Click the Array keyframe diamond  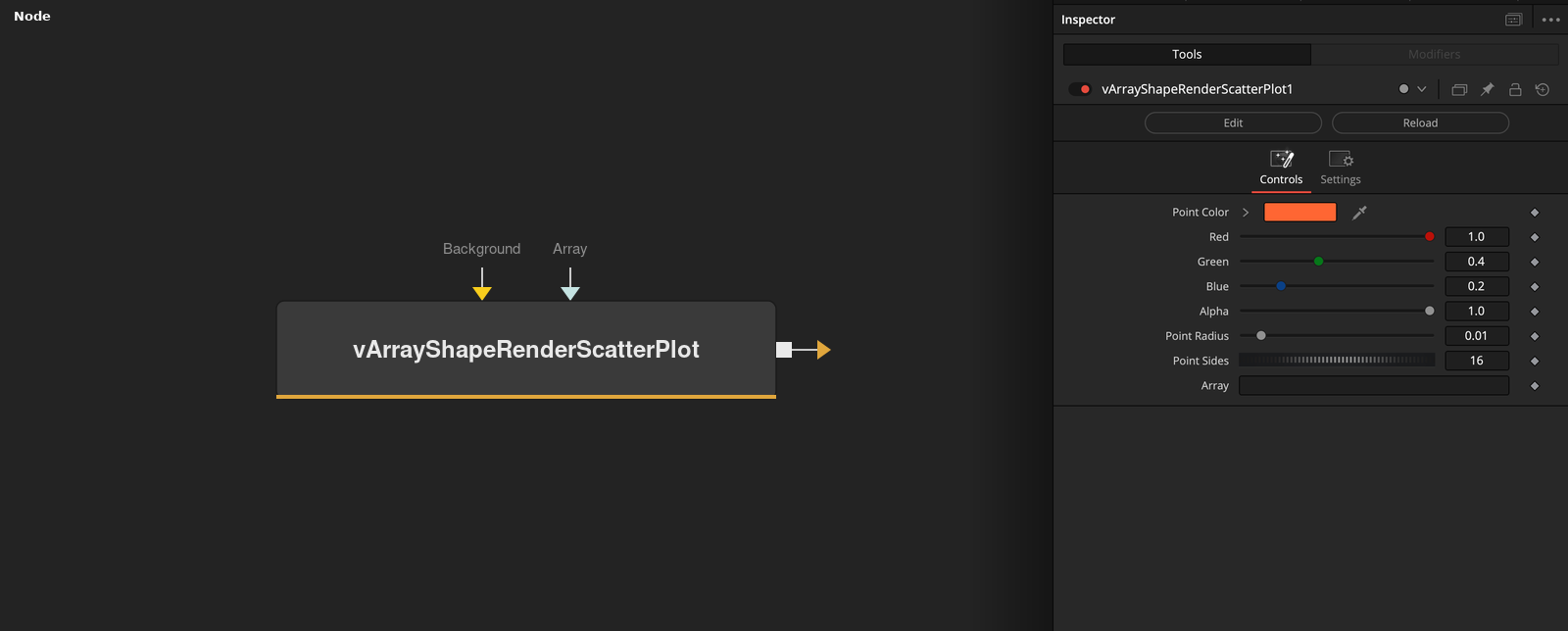click(x=1535, y=386)
